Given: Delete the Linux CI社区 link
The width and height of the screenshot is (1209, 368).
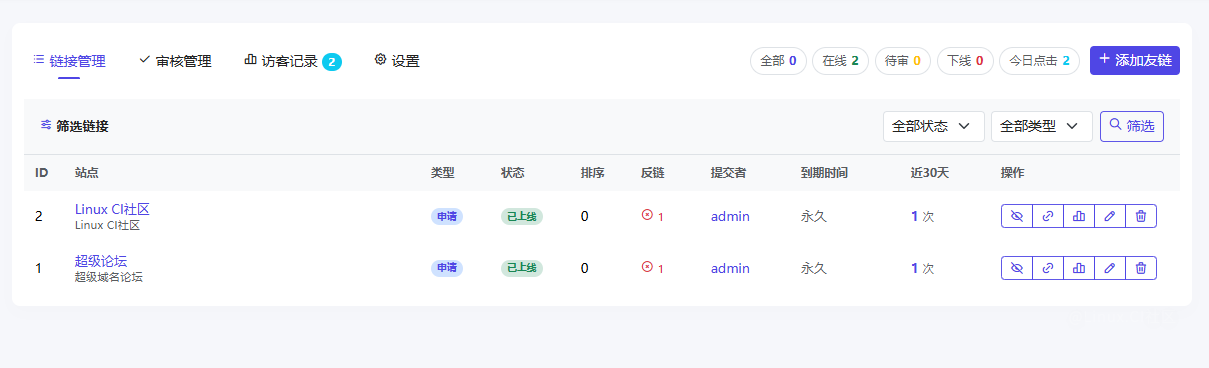Looking at the screenshot, I should (x=1141, y=216).
